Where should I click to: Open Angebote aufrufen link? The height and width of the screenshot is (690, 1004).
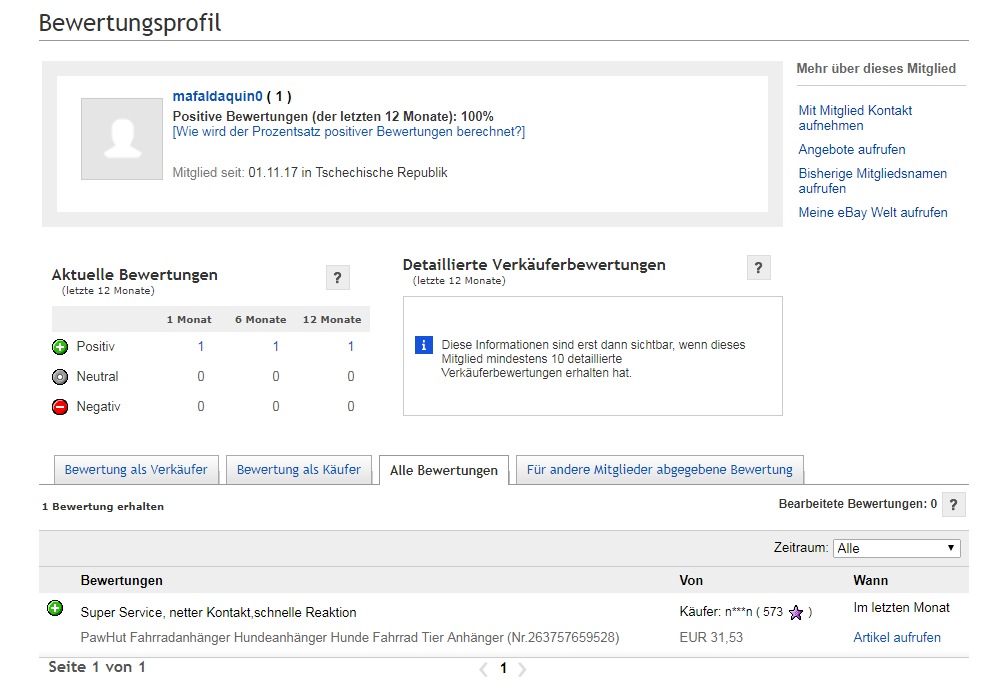point(852,150)
